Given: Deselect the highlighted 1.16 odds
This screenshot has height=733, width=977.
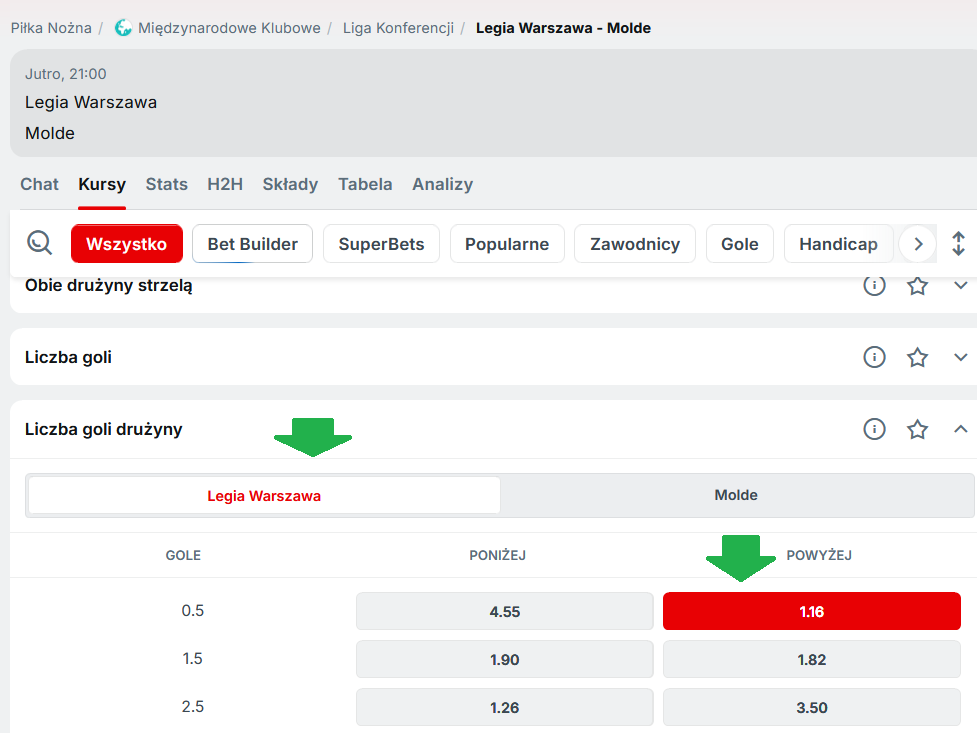Looking at the screenshot, I should (811, 611).
